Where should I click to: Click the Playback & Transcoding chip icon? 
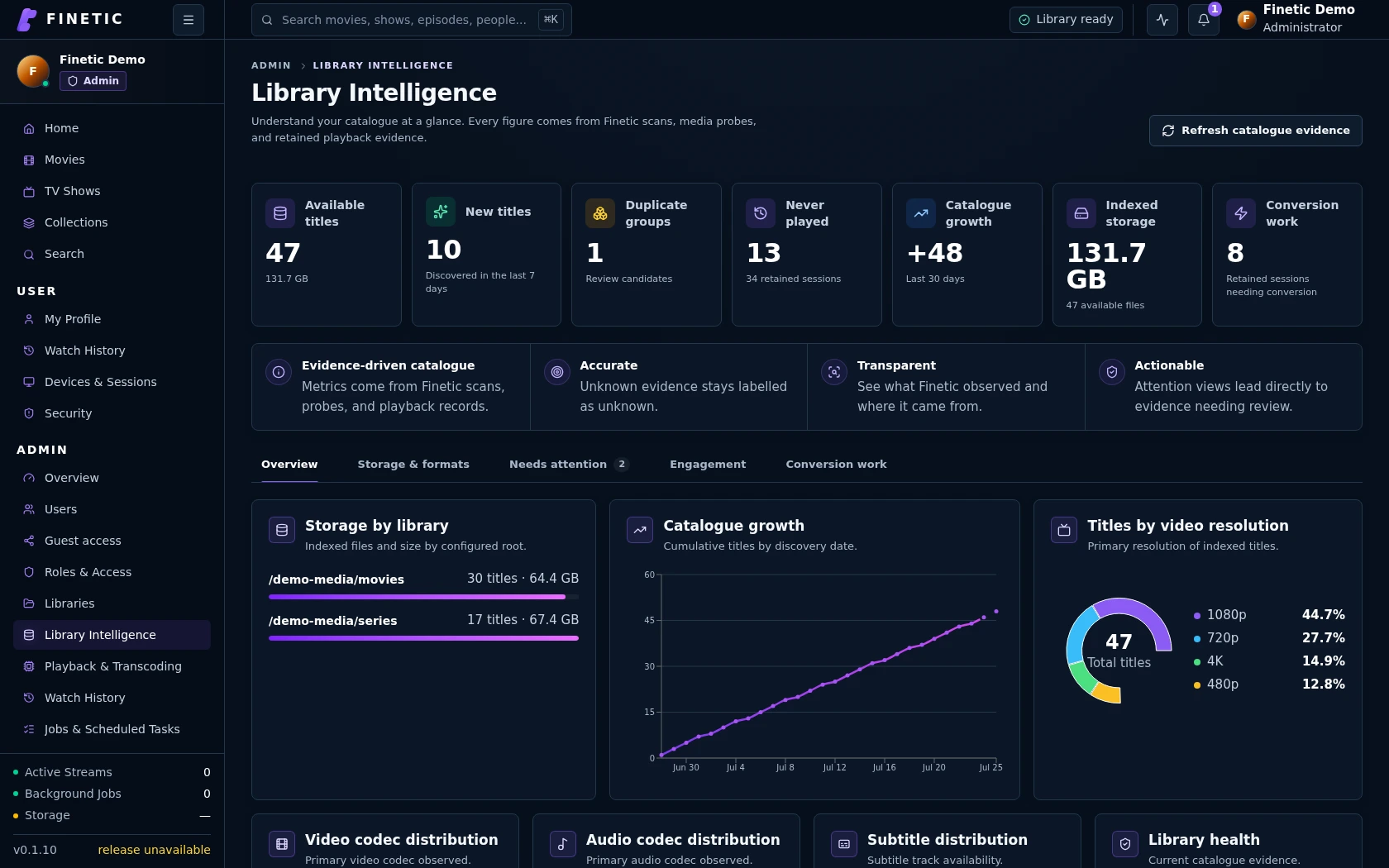(x=29, y=666)
